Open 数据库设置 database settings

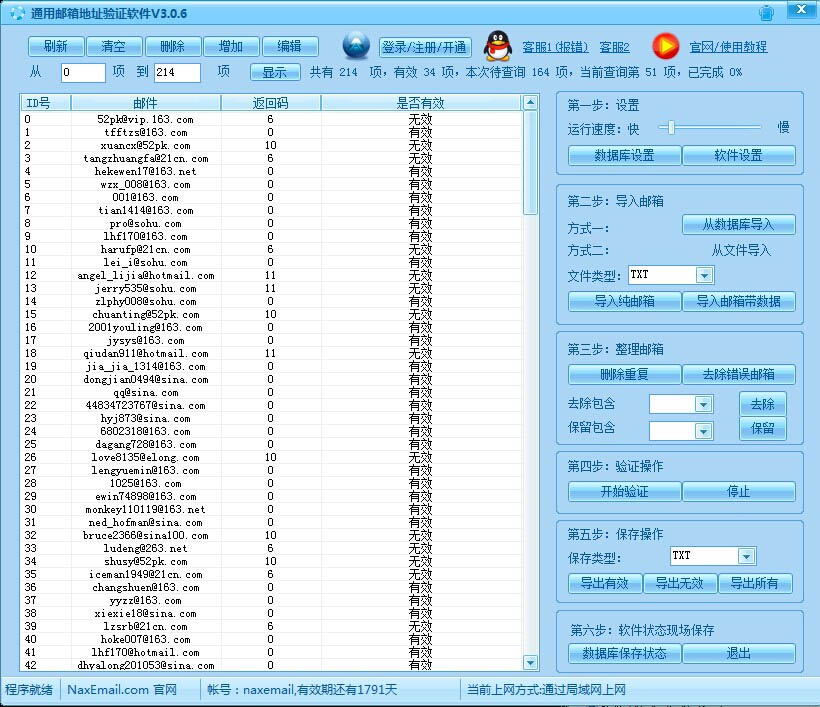click(624, 155)
